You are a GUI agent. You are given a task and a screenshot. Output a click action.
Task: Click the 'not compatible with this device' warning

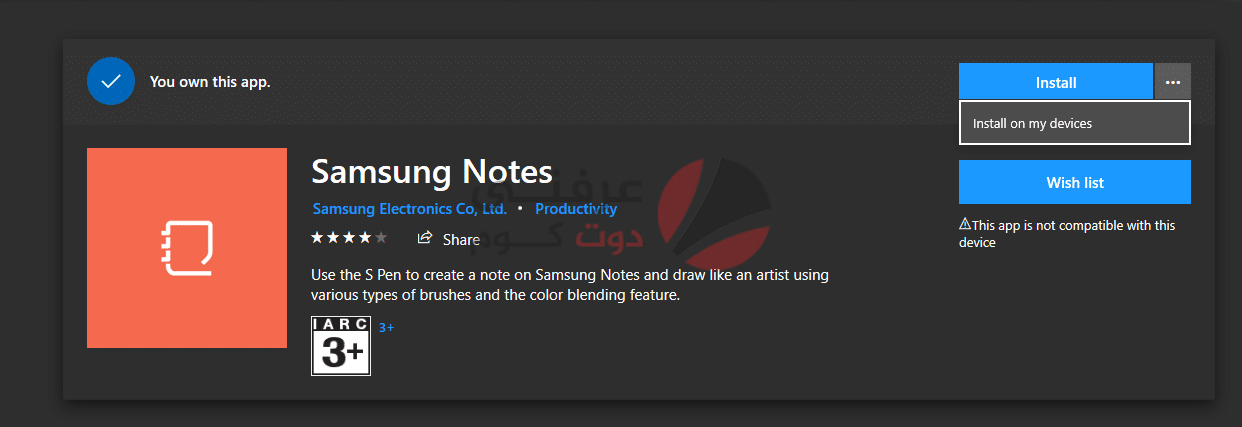pos(1067,233)
